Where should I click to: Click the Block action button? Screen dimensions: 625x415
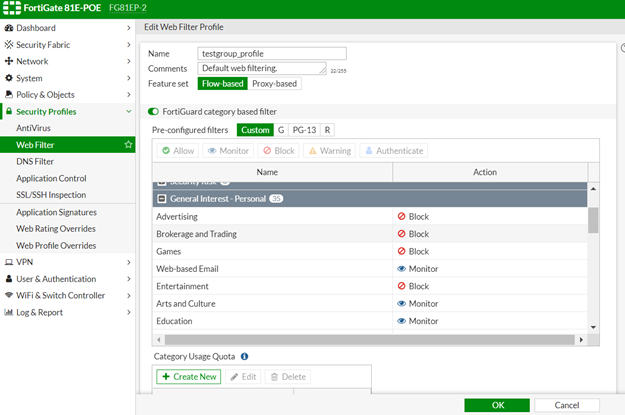pos(279,151)
